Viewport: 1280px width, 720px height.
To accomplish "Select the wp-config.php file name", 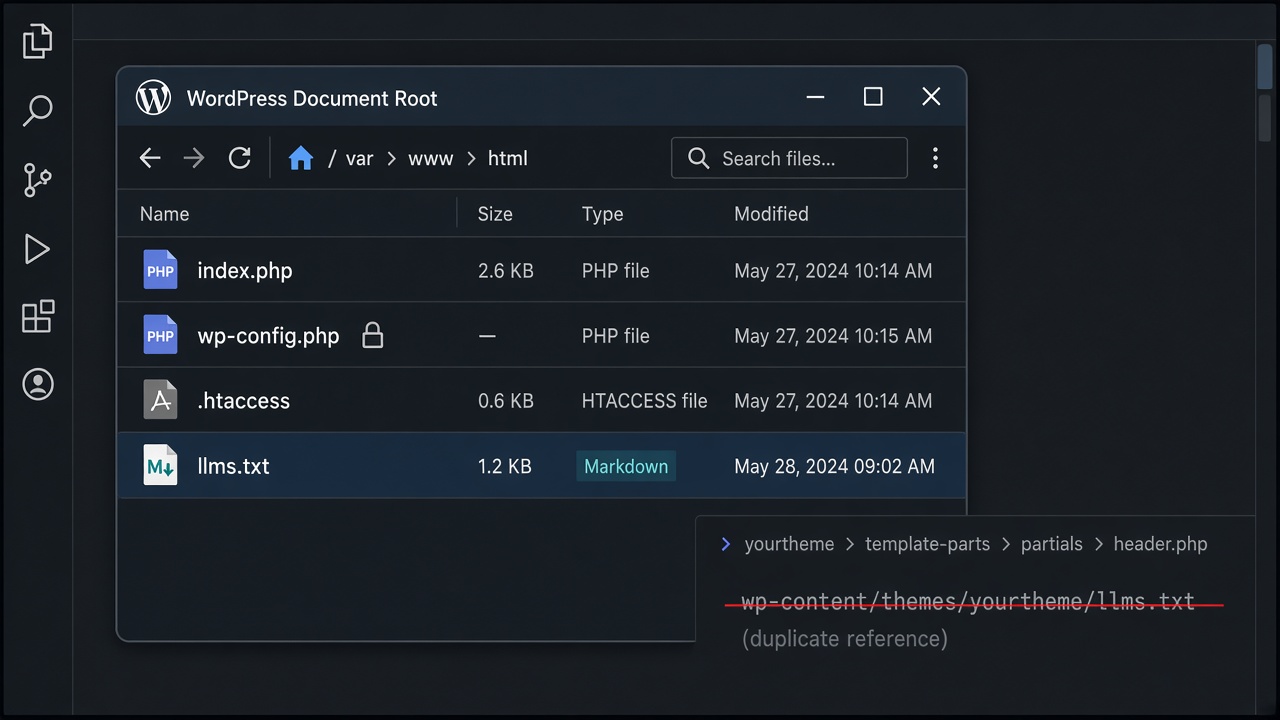I will point(268,336).
